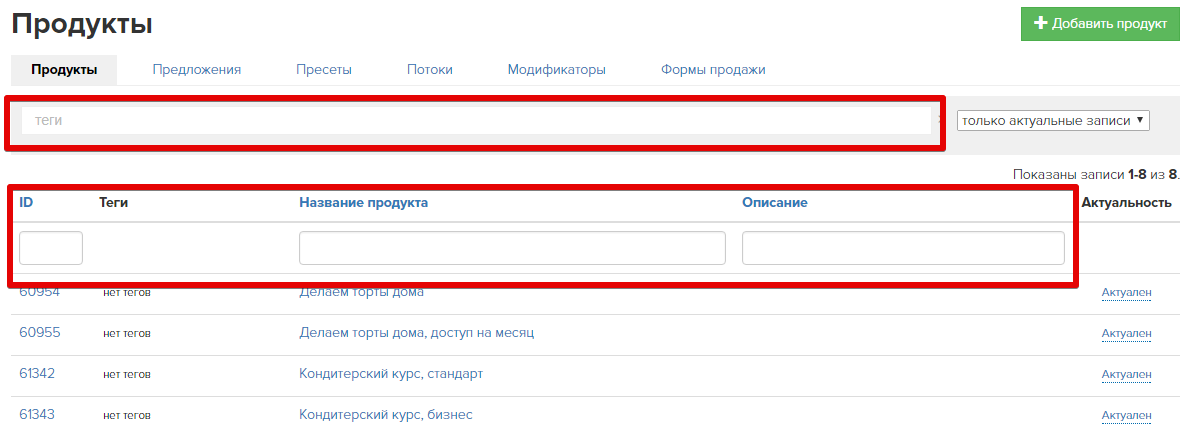Open the Формы продажи tab
This screenshot has width=1189, height=436.
[713, 70]
